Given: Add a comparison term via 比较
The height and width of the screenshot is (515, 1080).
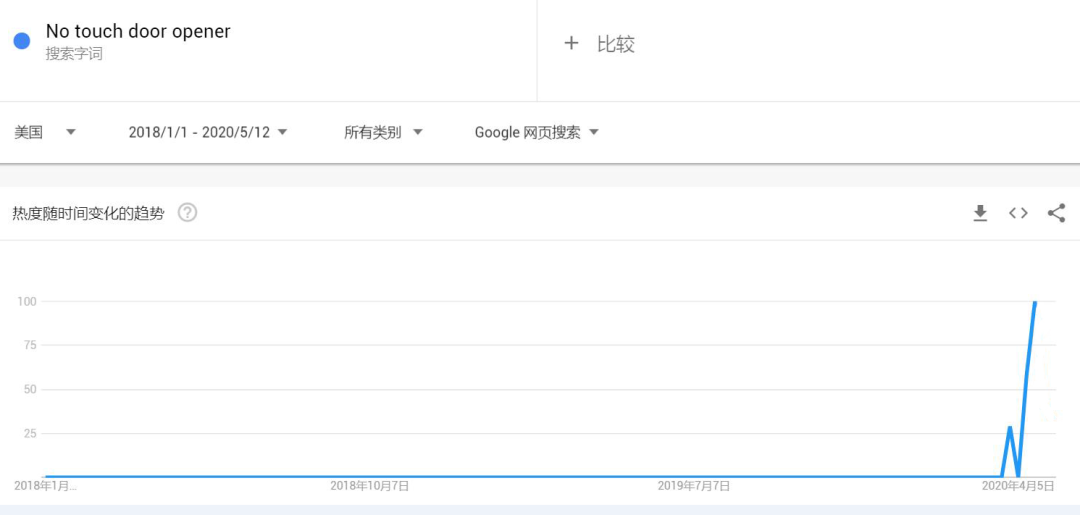Looking at the screenshot, I should coord(616,44).
